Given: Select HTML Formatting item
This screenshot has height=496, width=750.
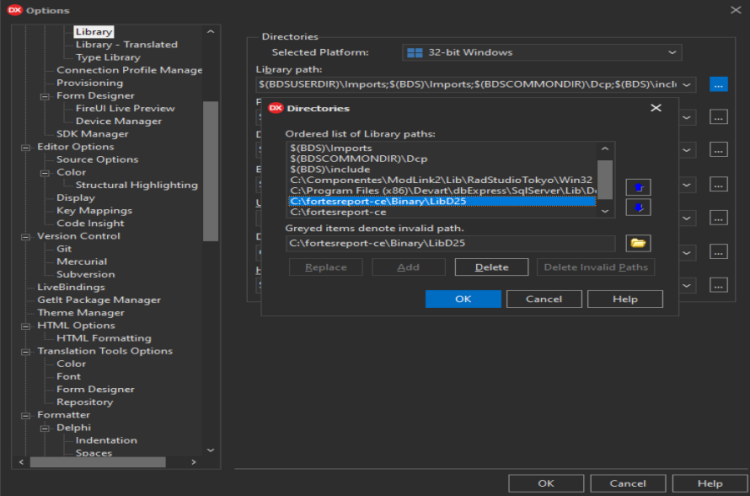Looking at the screenshot, I should click(103, 338).
